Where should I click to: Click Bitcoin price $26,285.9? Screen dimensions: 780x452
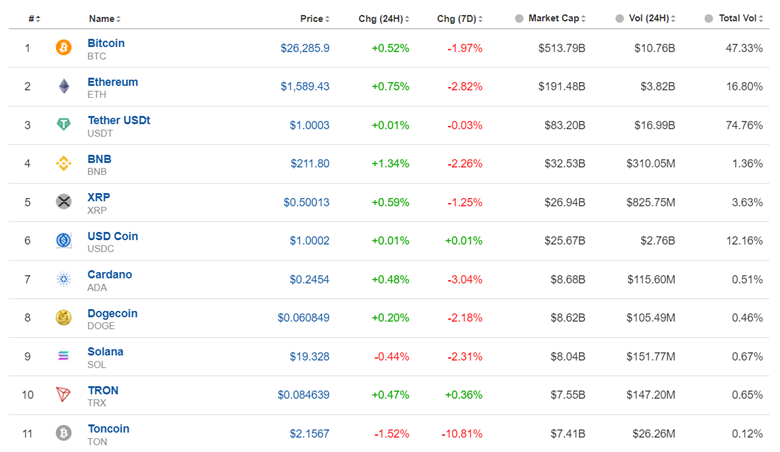[305, 48]
